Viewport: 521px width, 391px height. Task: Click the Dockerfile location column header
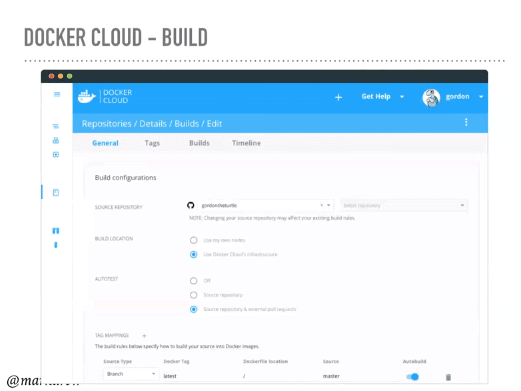coord(265,362)
